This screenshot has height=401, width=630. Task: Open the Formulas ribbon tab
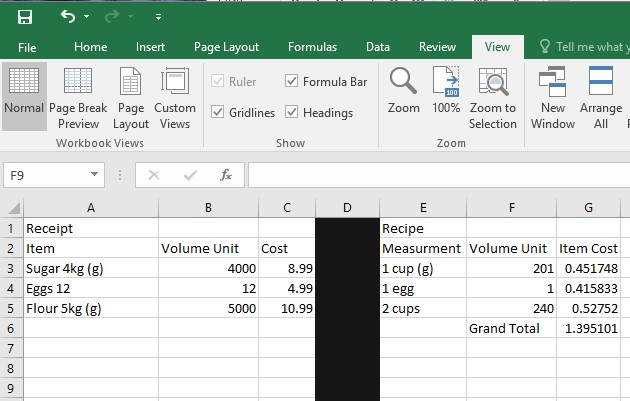click(x=312, y=47)
